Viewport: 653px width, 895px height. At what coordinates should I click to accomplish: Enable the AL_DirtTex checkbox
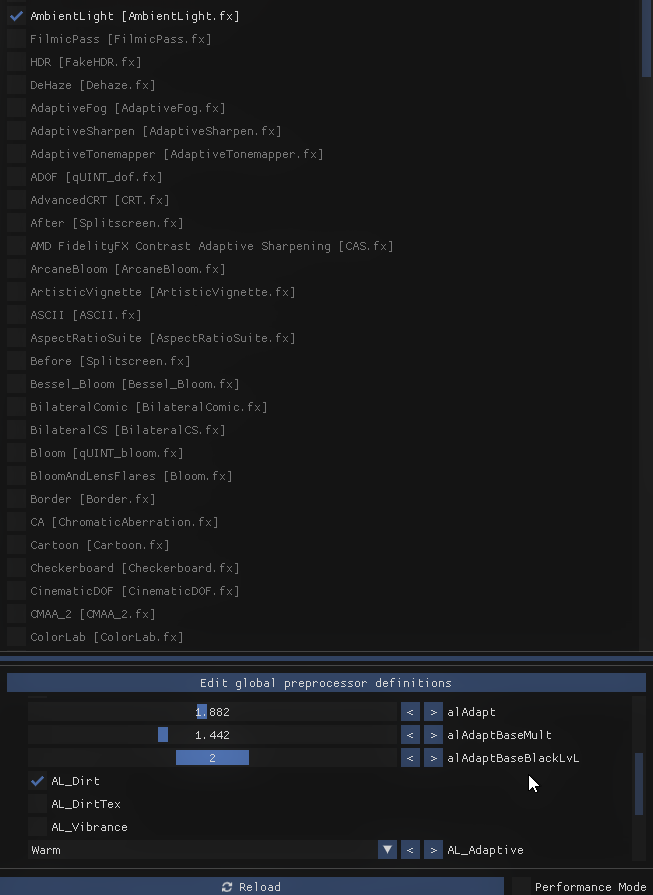(x=38, y=804)
